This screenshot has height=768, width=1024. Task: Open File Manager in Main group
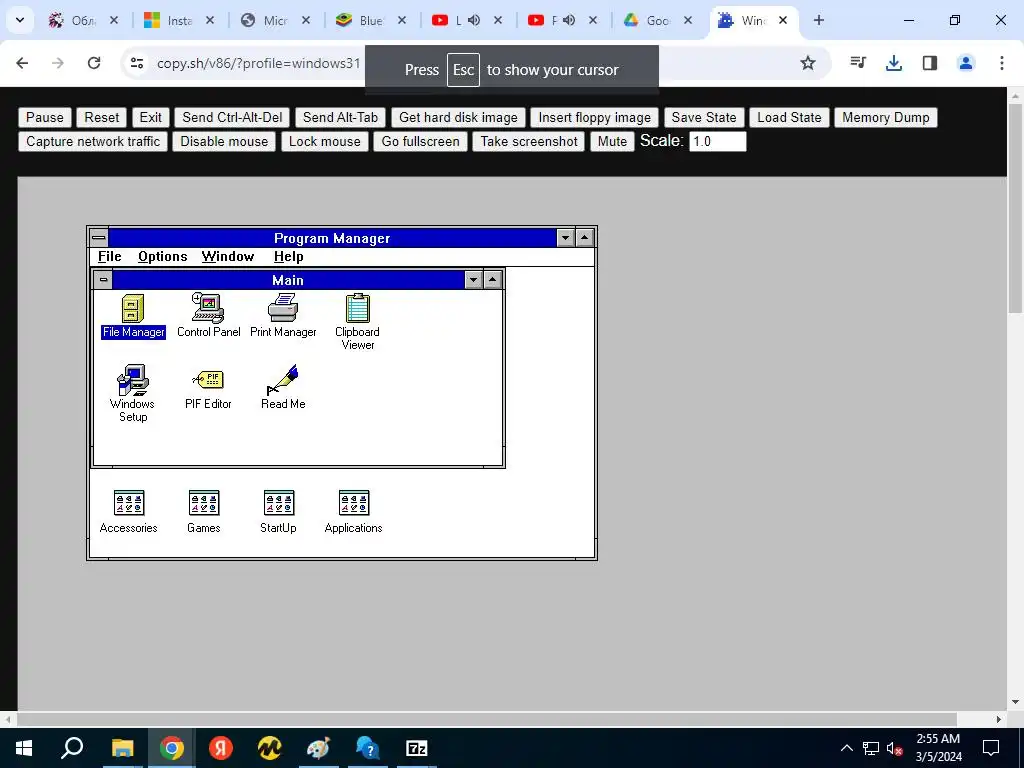[133, 316]
